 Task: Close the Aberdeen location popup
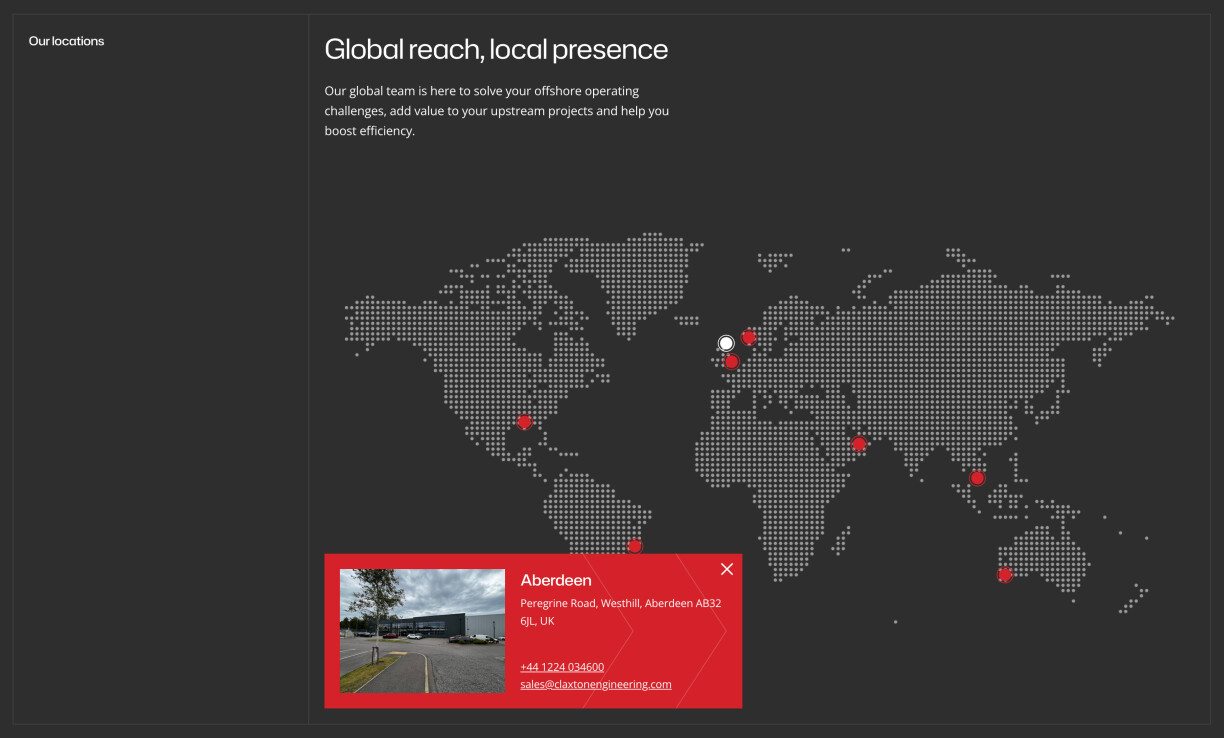(727, 569)
